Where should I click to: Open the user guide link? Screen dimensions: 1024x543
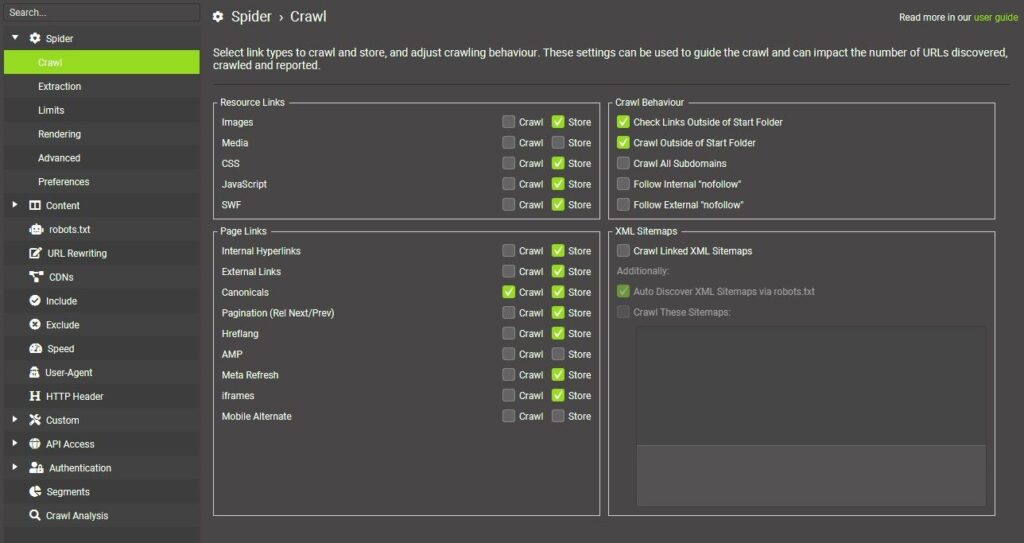996,18
